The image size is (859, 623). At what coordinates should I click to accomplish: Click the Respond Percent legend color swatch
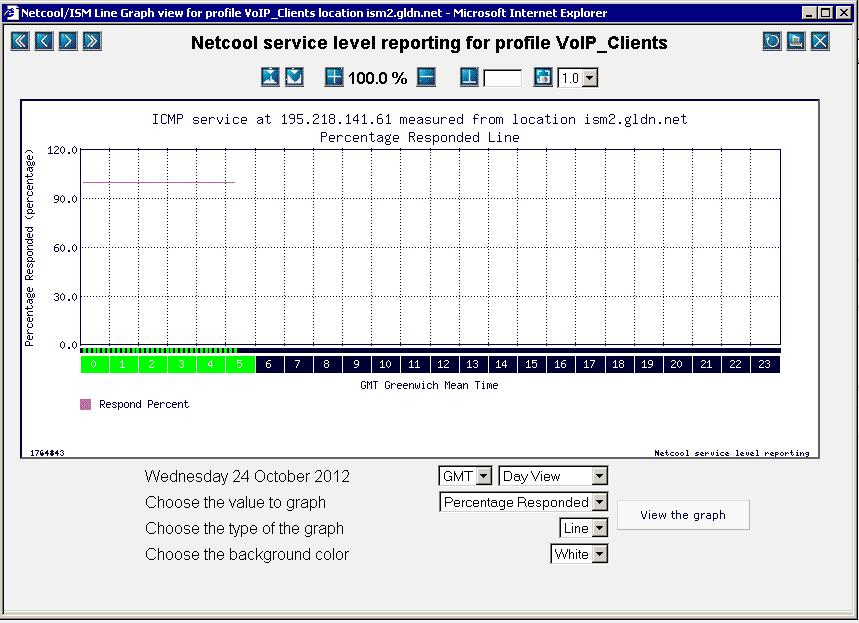(x=85, y=404)
